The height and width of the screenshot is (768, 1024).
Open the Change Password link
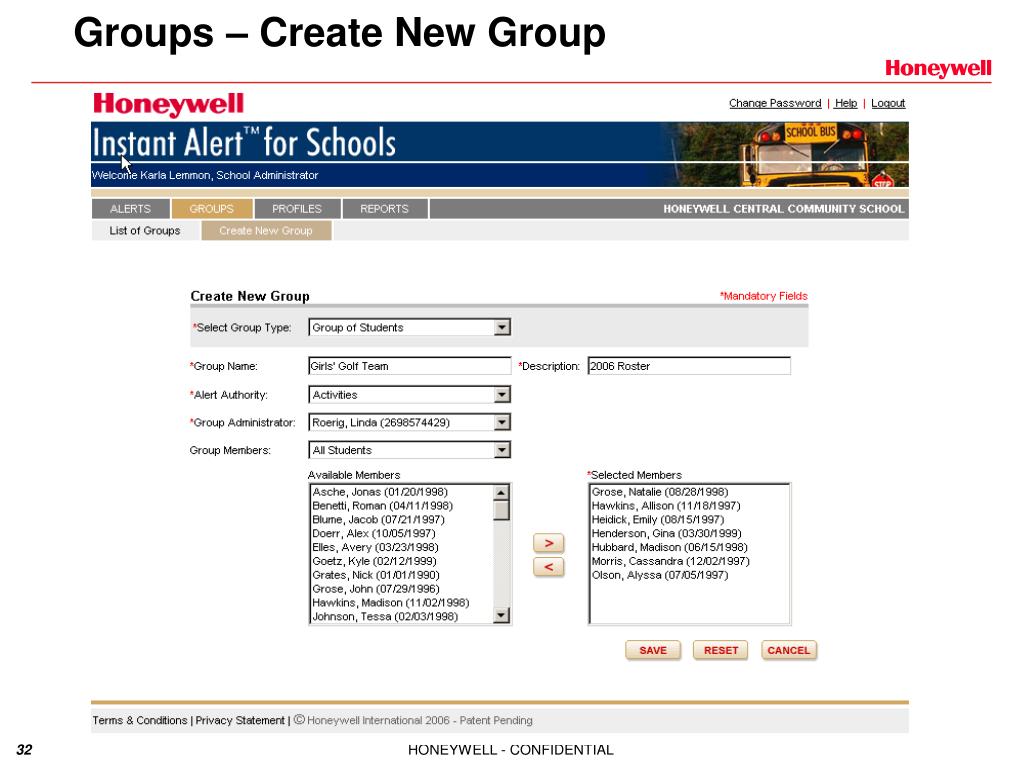(775, 103)
